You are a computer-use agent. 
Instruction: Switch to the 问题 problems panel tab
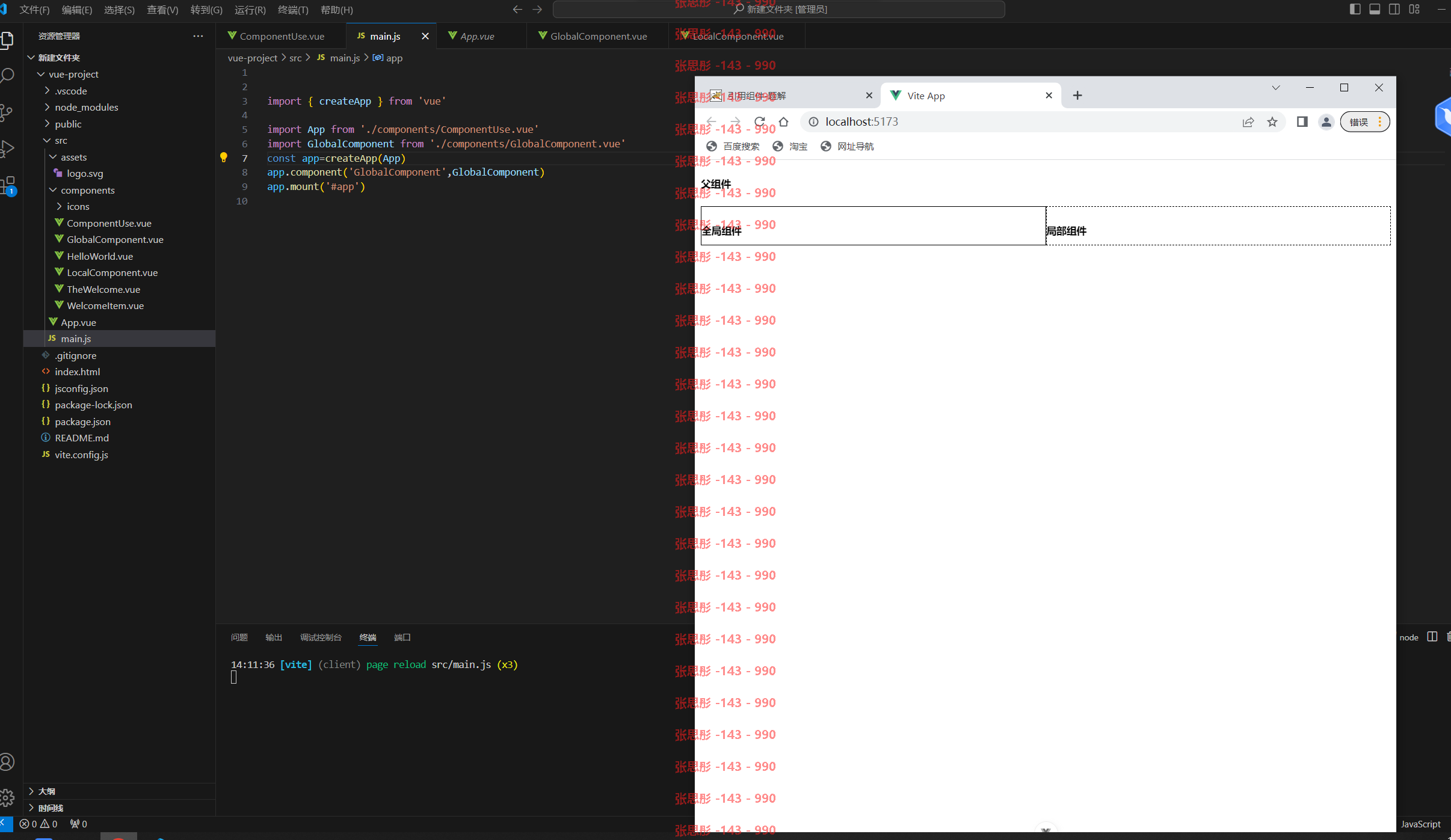pyautogui.click(x=239, y=637)
